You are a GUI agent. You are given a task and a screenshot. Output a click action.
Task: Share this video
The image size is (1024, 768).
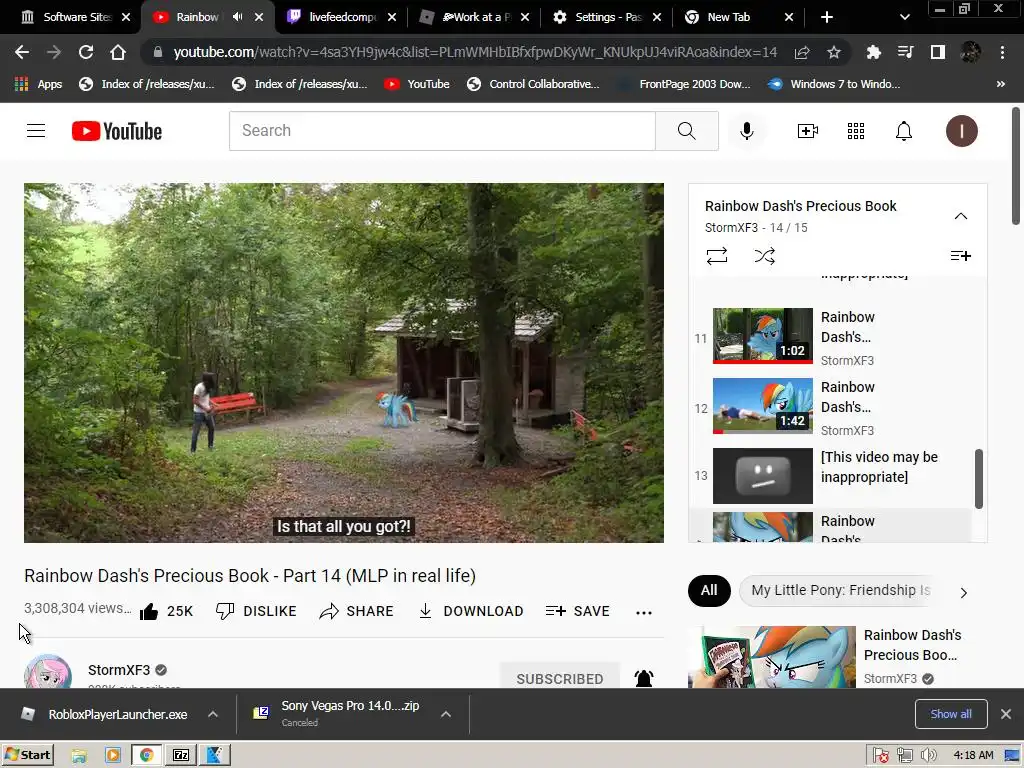point(357,611)
